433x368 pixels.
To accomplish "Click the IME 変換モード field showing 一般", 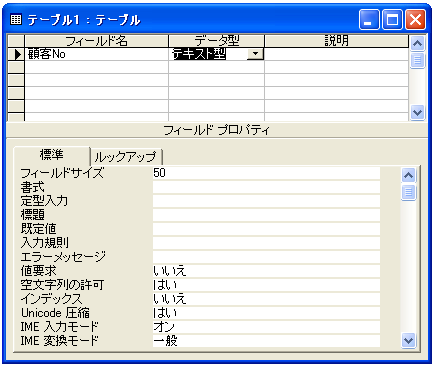I will pyautogui.click(x=266, y=341).
